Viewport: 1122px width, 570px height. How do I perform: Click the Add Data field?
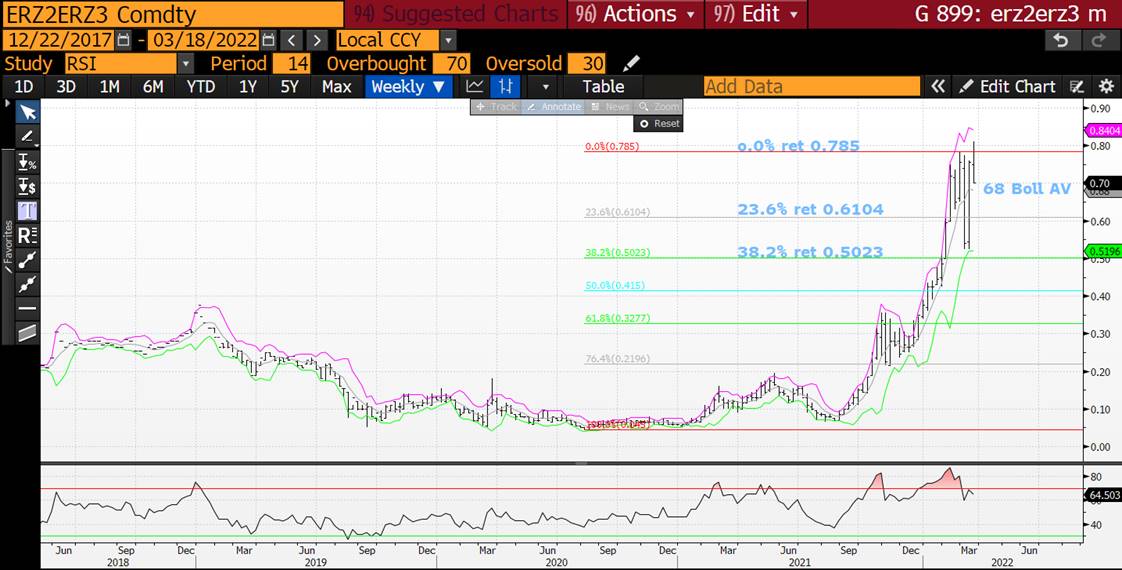[x=811, y=87]
